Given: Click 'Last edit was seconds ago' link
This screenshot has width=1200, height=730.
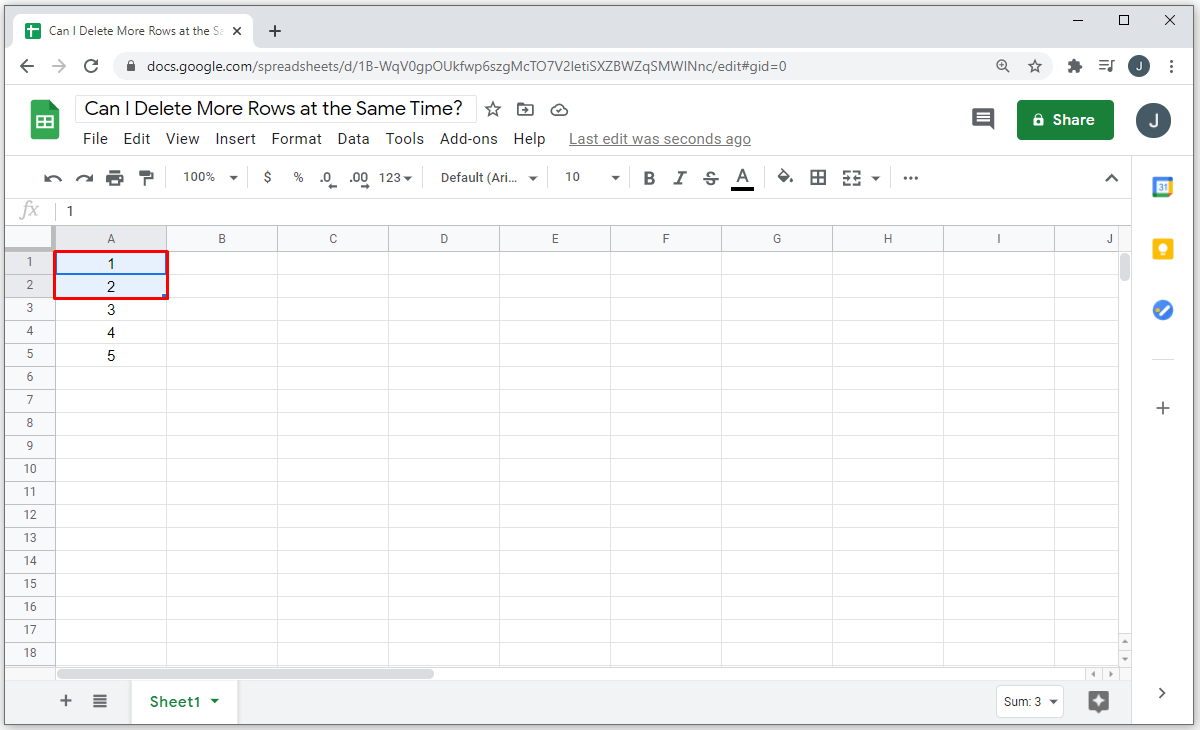Looking at the screenshot, I should (659, 139).
